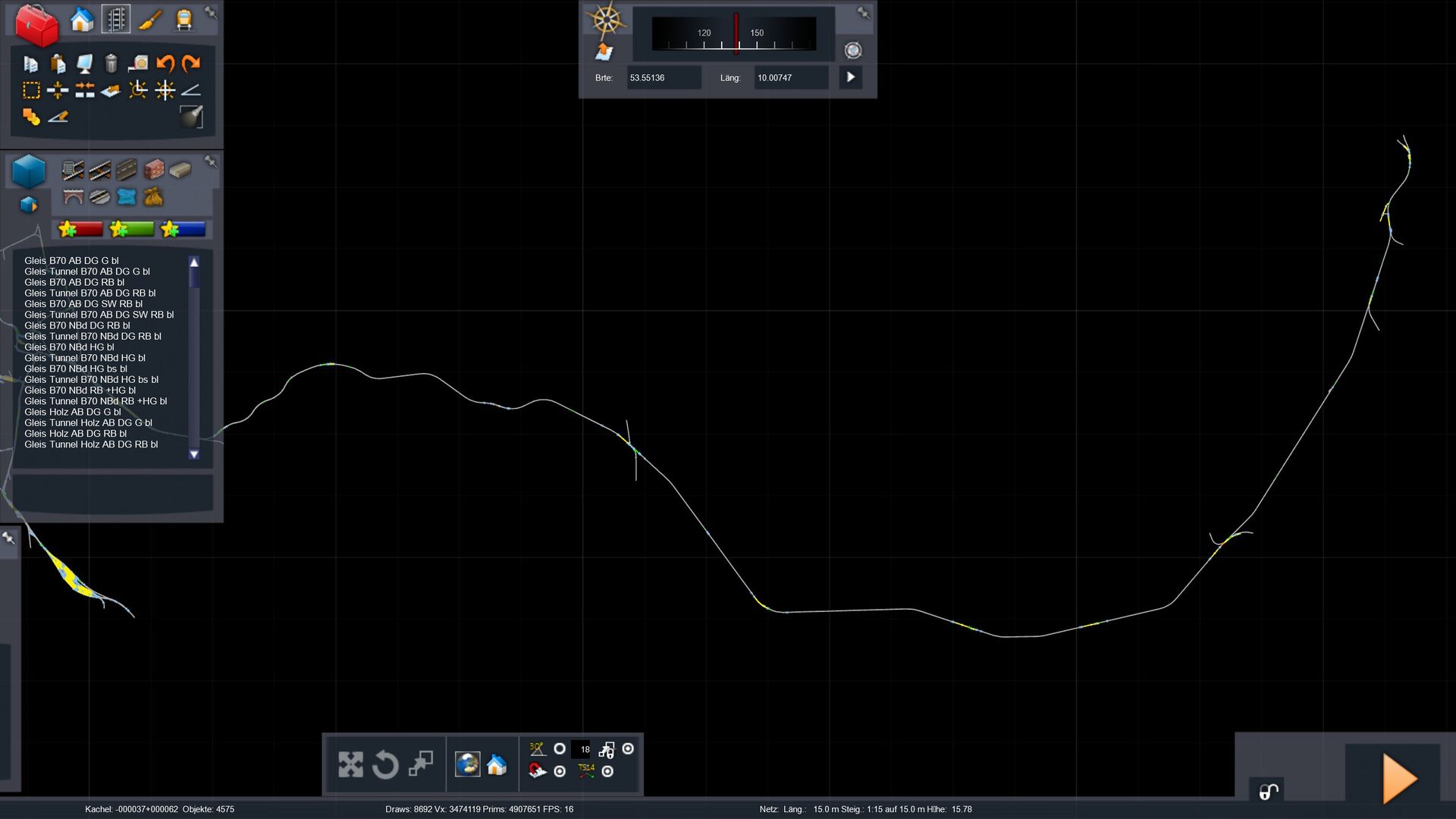
Task: Select the bridge arch category icon
Action: pyautogui.click(x=73, y=197)
